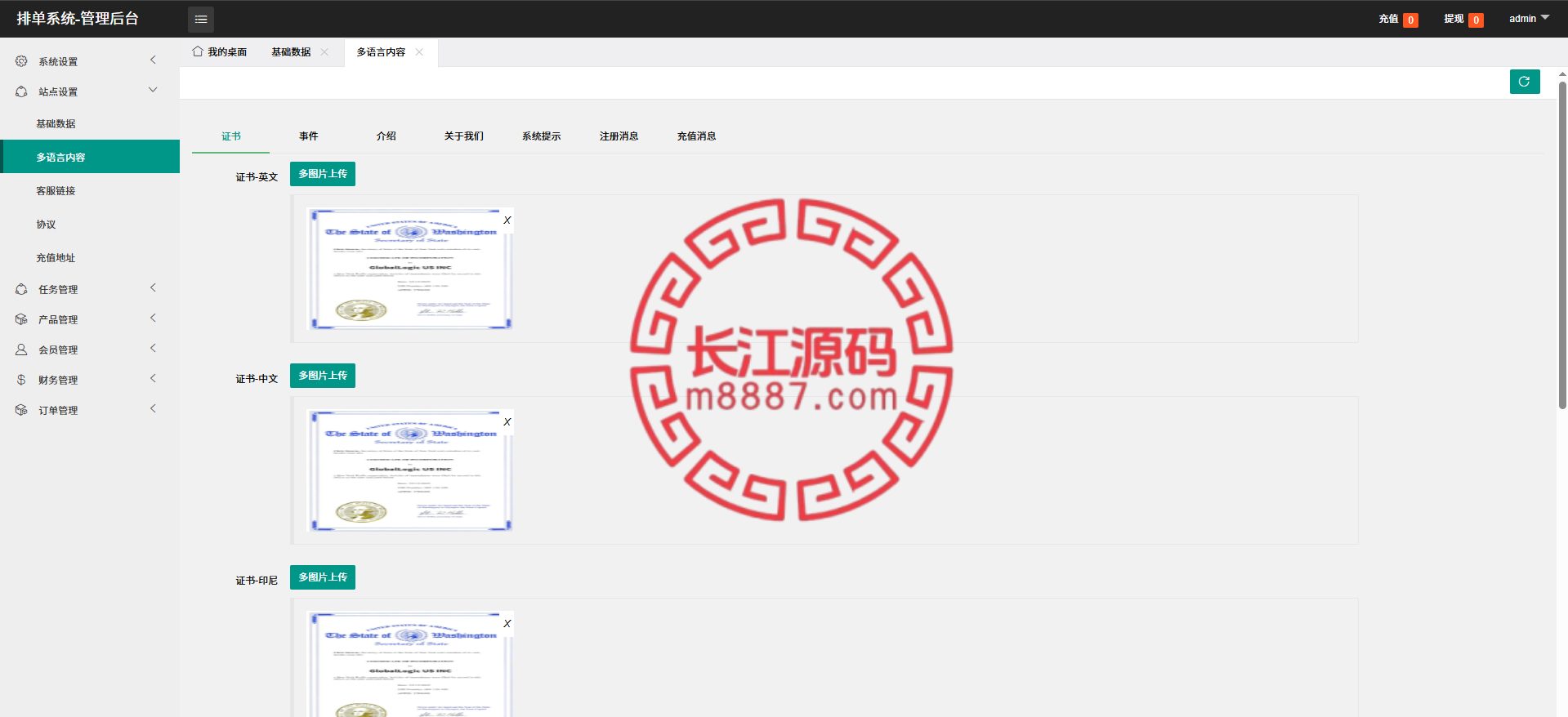Open 充值地址 in the sidebar
Image resolution: width=1568 pixels, height=717 pixels.
(x=90, y=257)
